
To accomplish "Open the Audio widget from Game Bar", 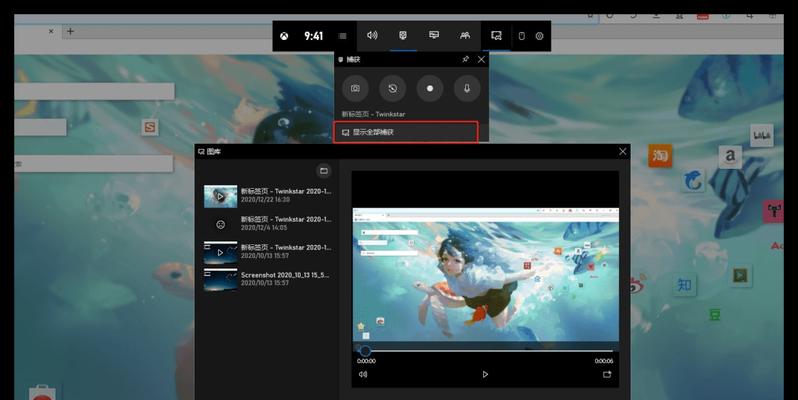I will [372, 35].
